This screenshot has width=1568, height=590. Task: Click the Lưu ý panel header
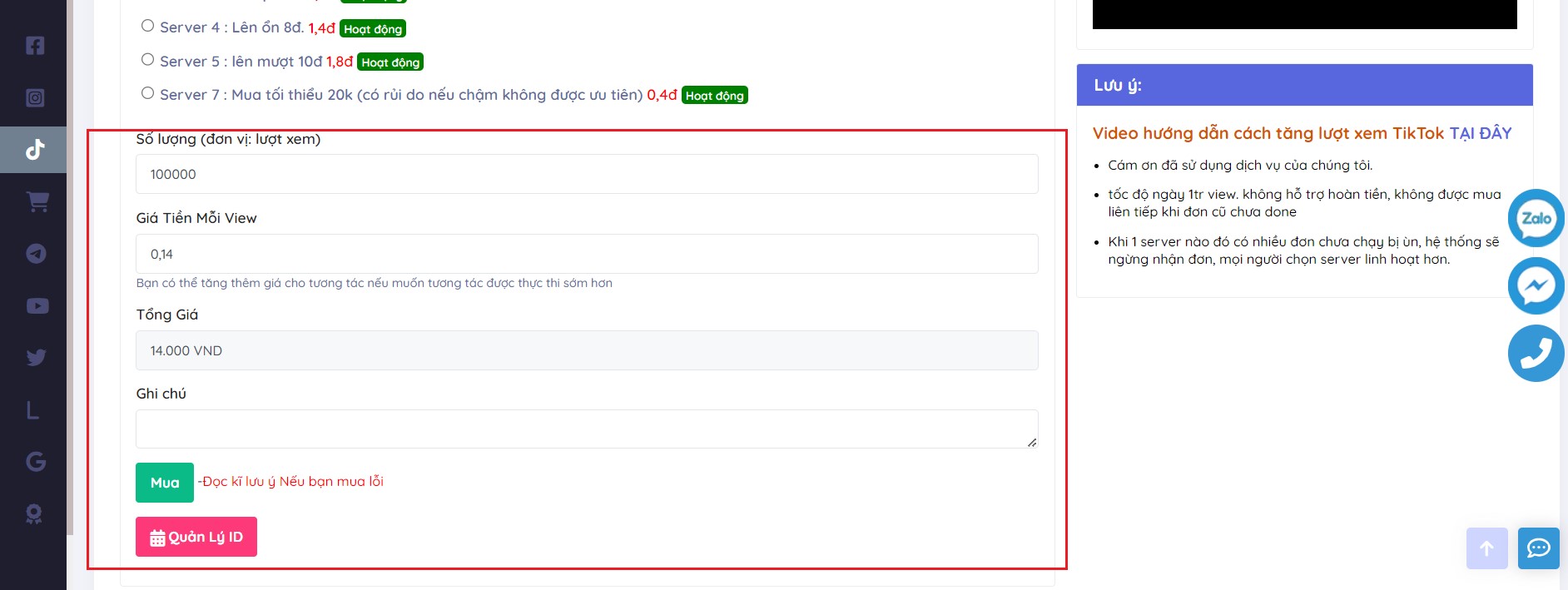click(x=1305, y=85)
